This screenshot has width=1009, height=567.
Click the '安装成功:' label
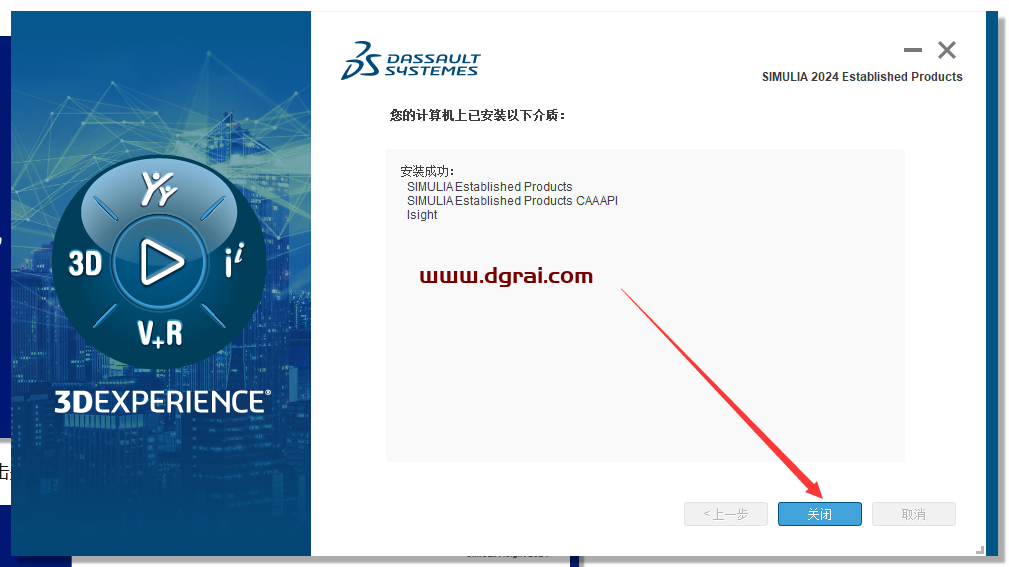pyautogui.click(x=427, y=171)
